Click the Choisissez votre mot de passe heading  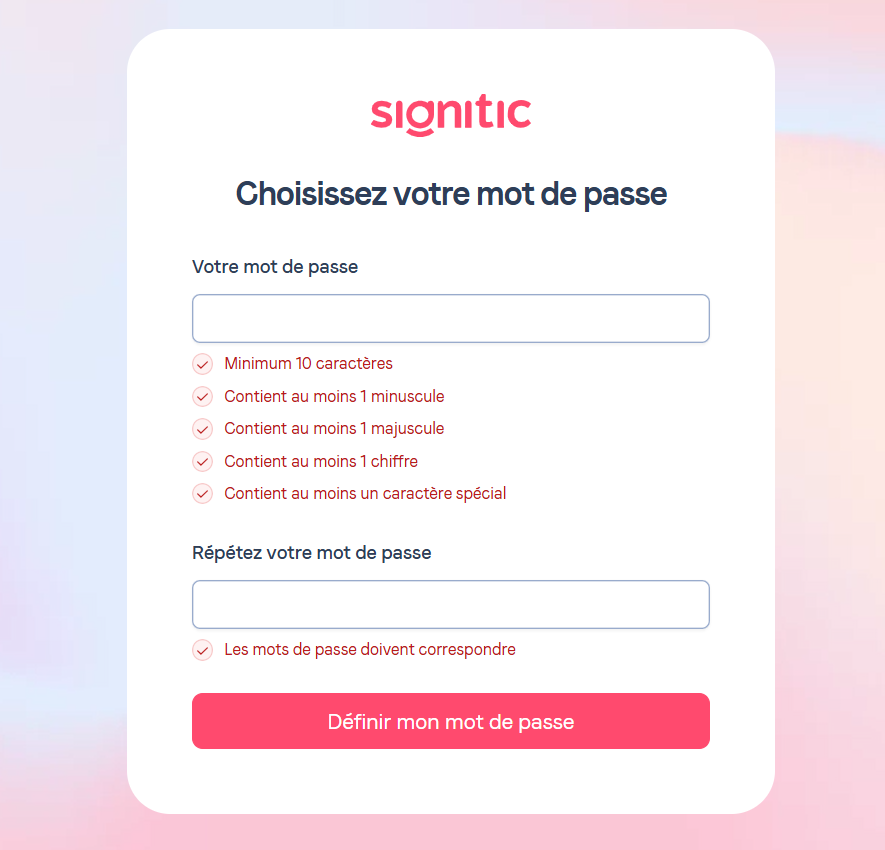(451, 194)
